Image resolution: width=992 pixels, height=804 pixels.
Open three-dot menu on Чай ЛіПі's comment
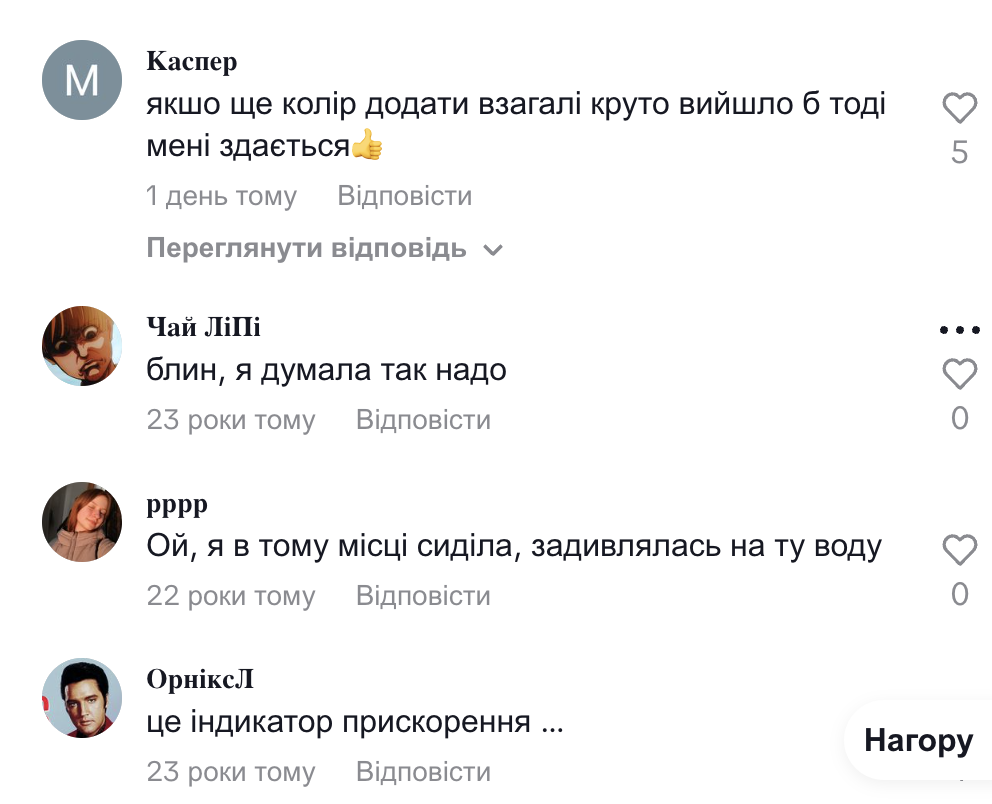pyautogui.click(x=959, y=330)
